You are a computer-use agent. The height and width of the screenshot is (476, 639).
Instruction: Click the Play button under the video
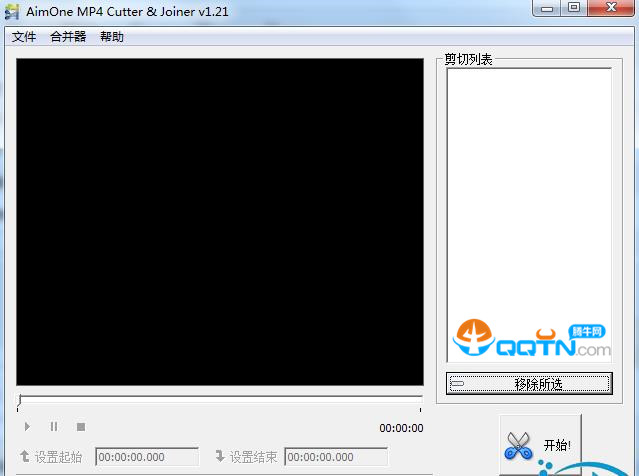click(27, 427)
